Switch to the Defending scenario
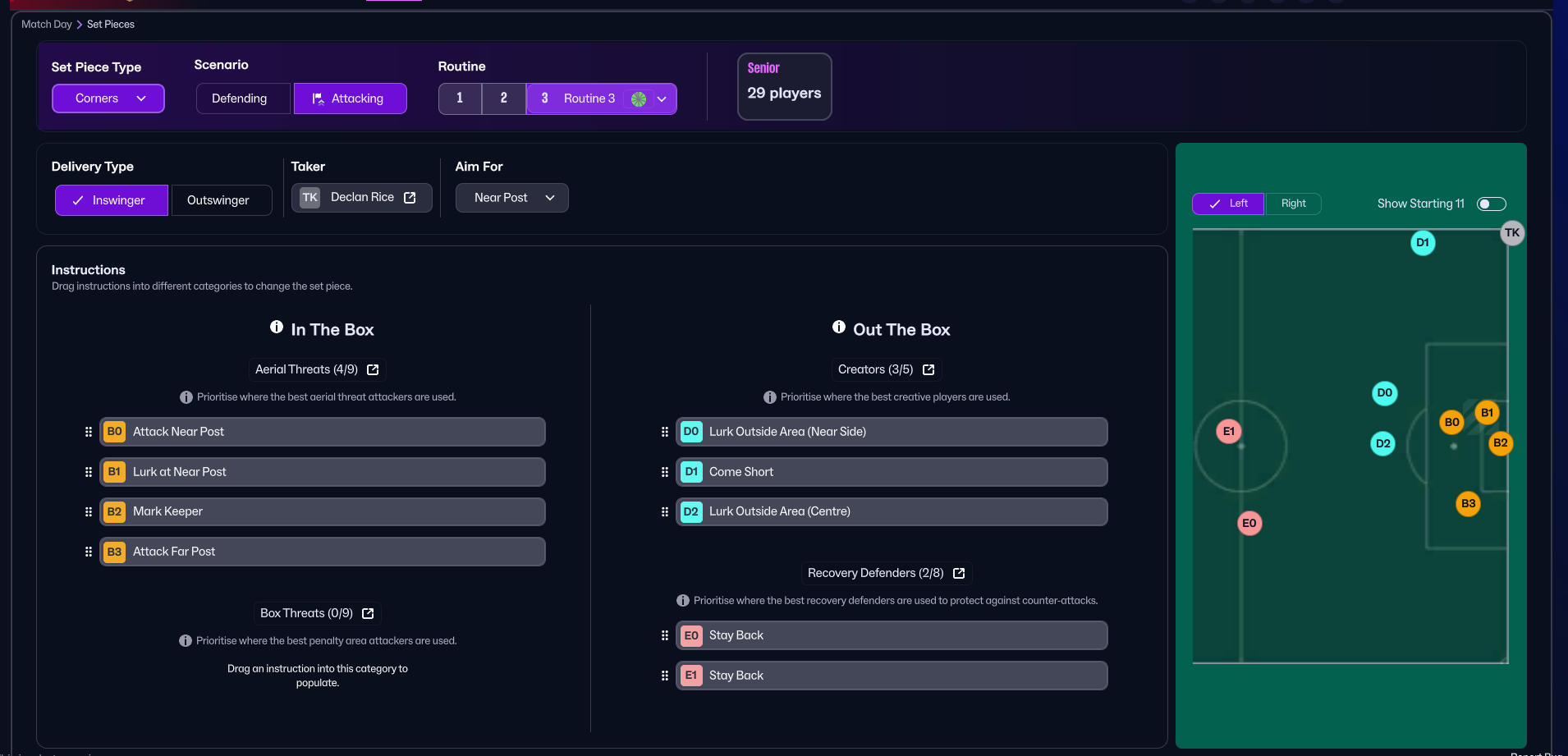Screen dimensions: 1568x756 (x=239, y=99)
